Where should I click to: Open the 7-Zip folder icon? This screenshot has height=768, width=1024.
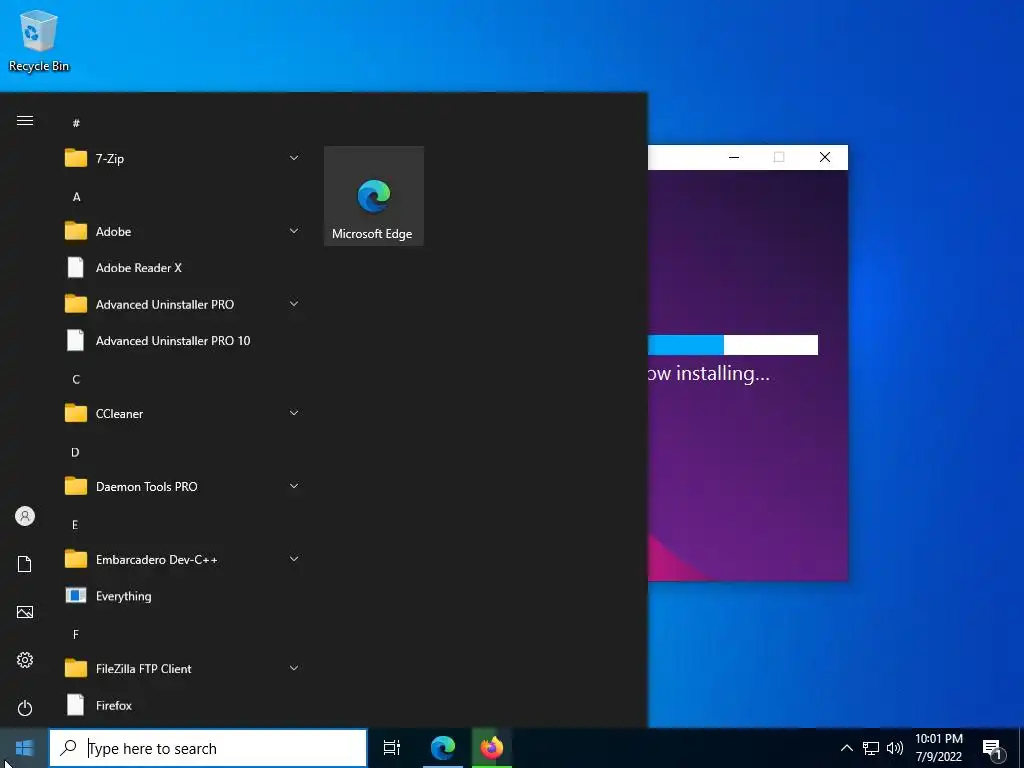coord(76,158)
